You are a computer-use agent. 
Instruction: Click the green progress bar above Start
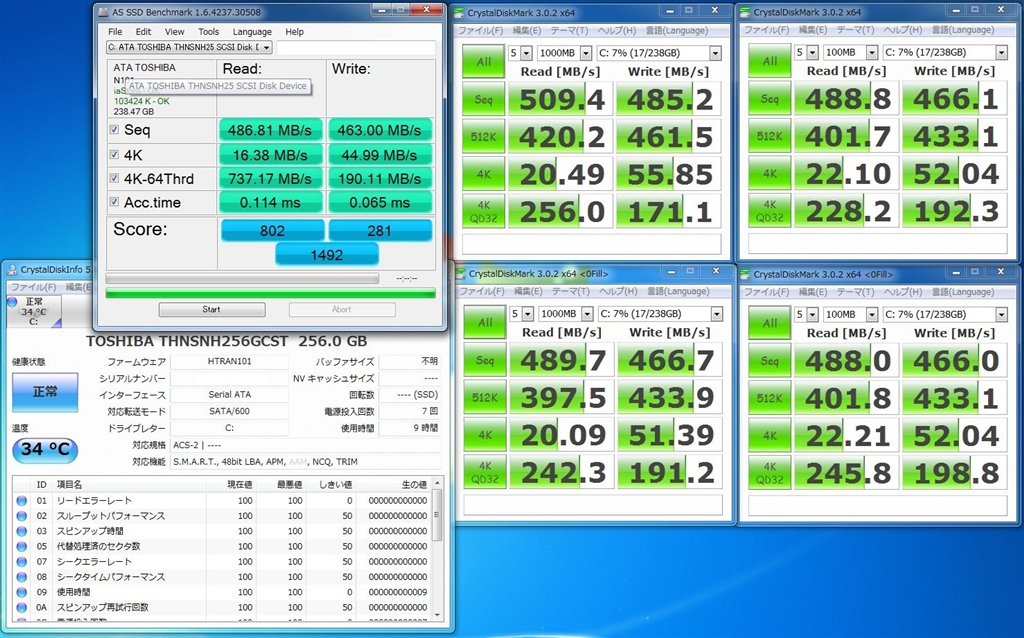270,293
